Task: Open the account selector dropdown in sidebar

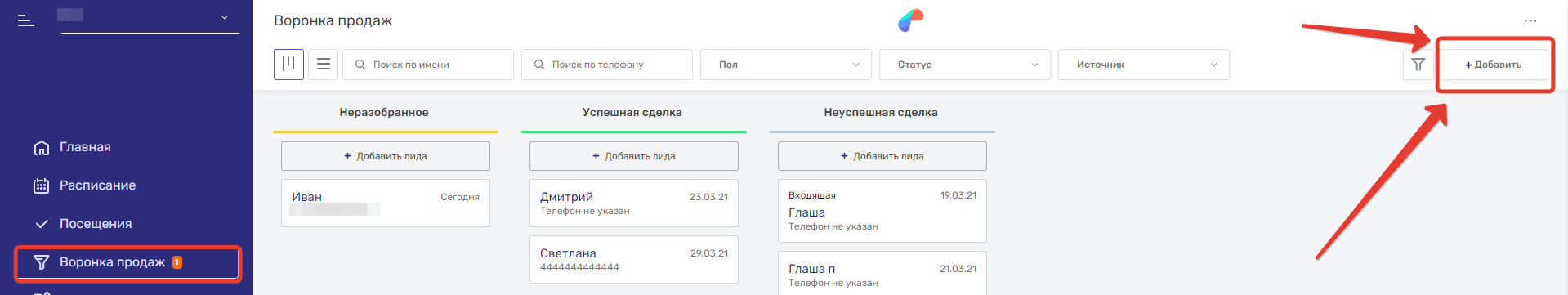Action: click(x=150, y=17)
